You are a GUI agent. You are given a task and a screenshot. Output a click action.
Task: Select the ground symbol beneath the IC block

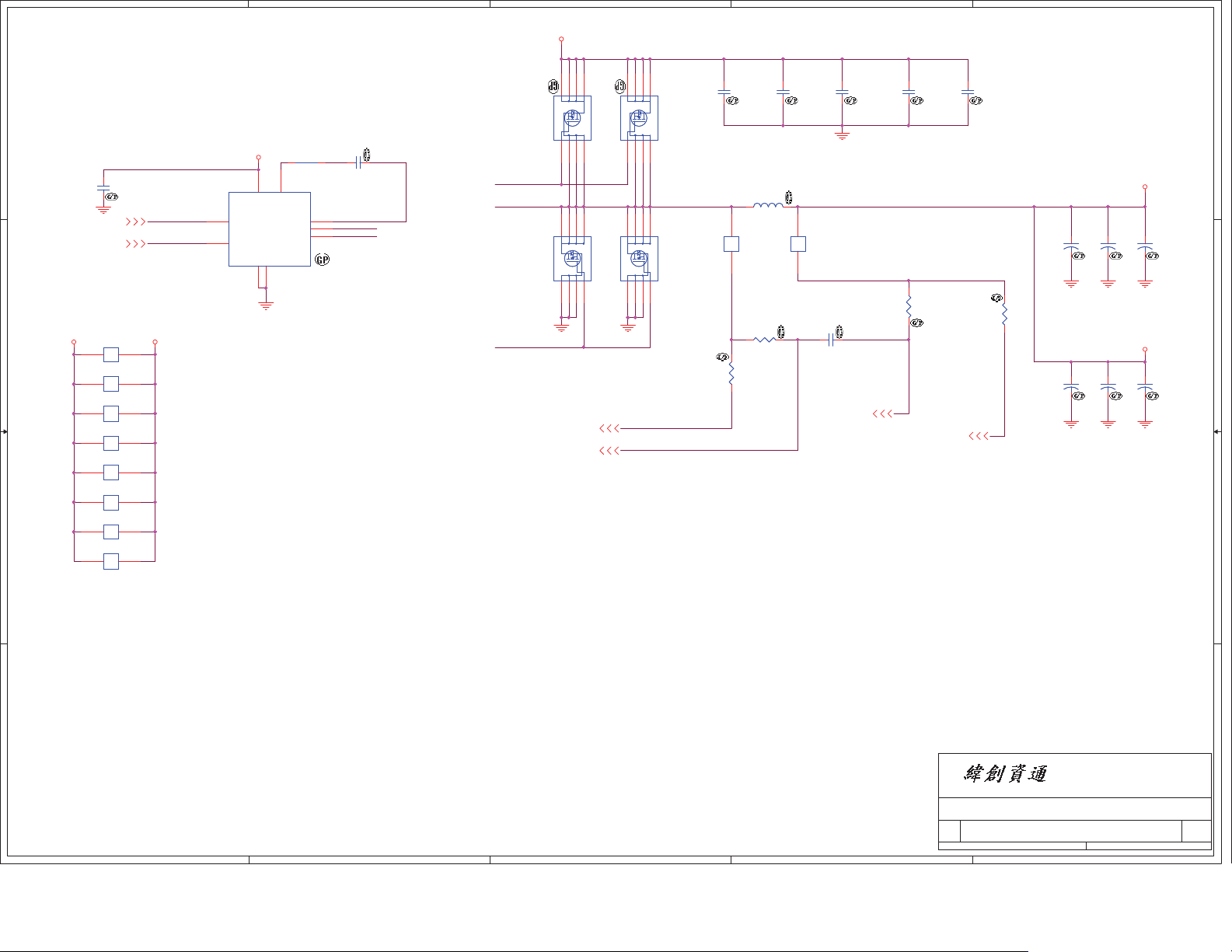point(266,305)
